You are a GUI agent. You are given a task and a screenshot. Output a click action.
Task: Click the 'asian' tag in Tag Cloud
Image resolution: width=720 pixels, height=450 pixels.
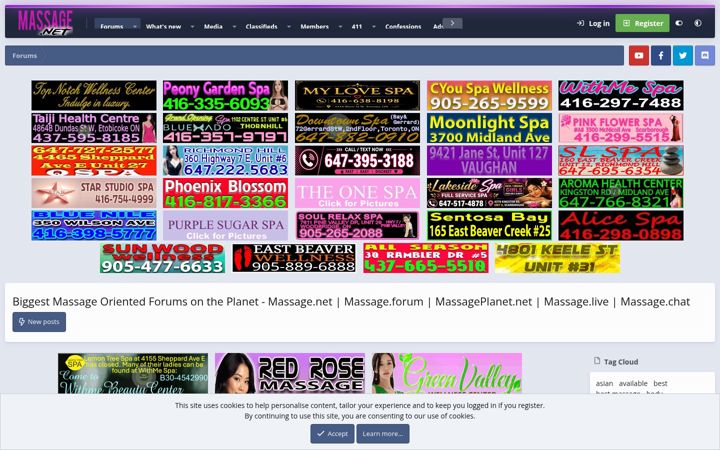[604, 383]
